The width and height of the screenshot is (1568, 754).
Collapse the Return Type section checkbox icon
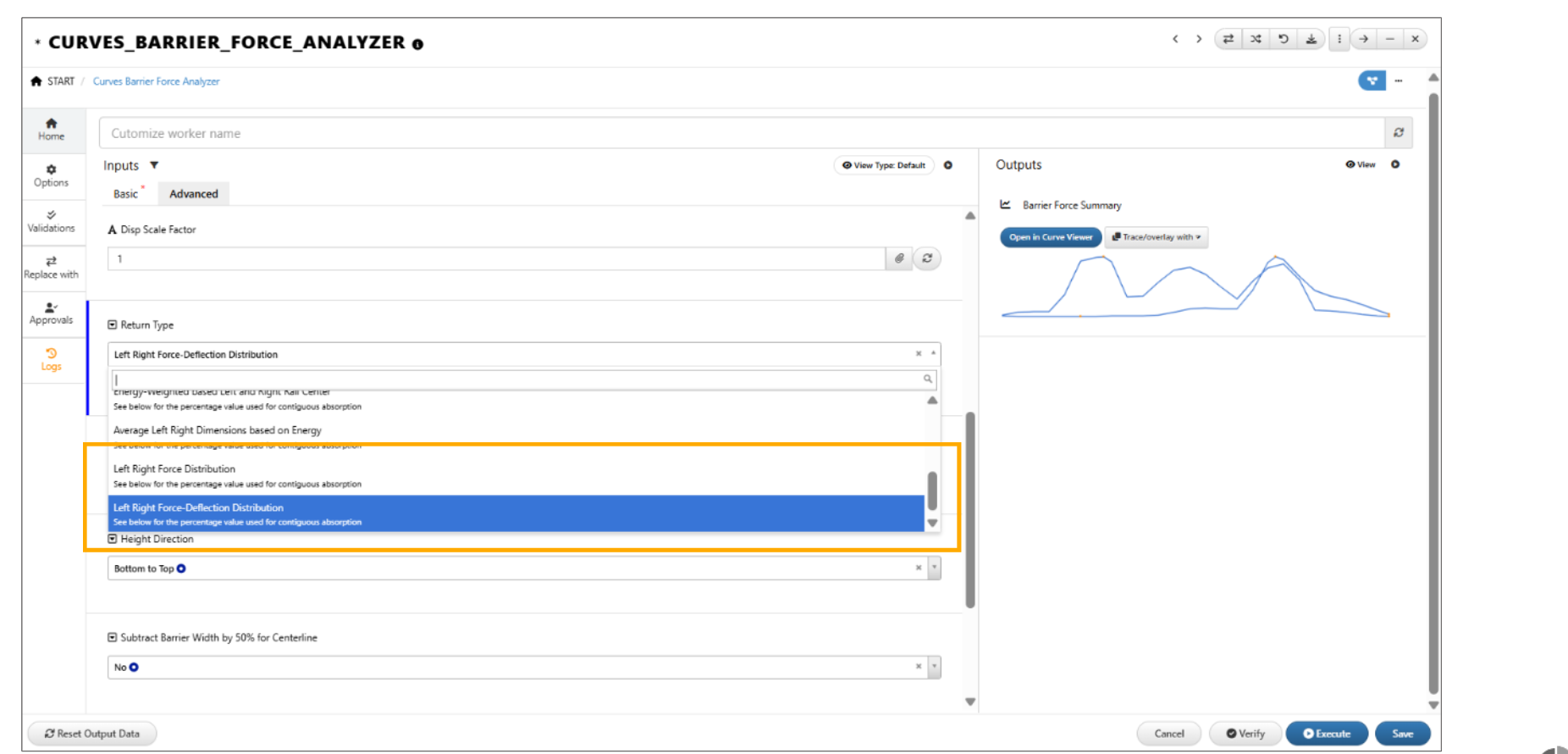[x=113, y=325]
